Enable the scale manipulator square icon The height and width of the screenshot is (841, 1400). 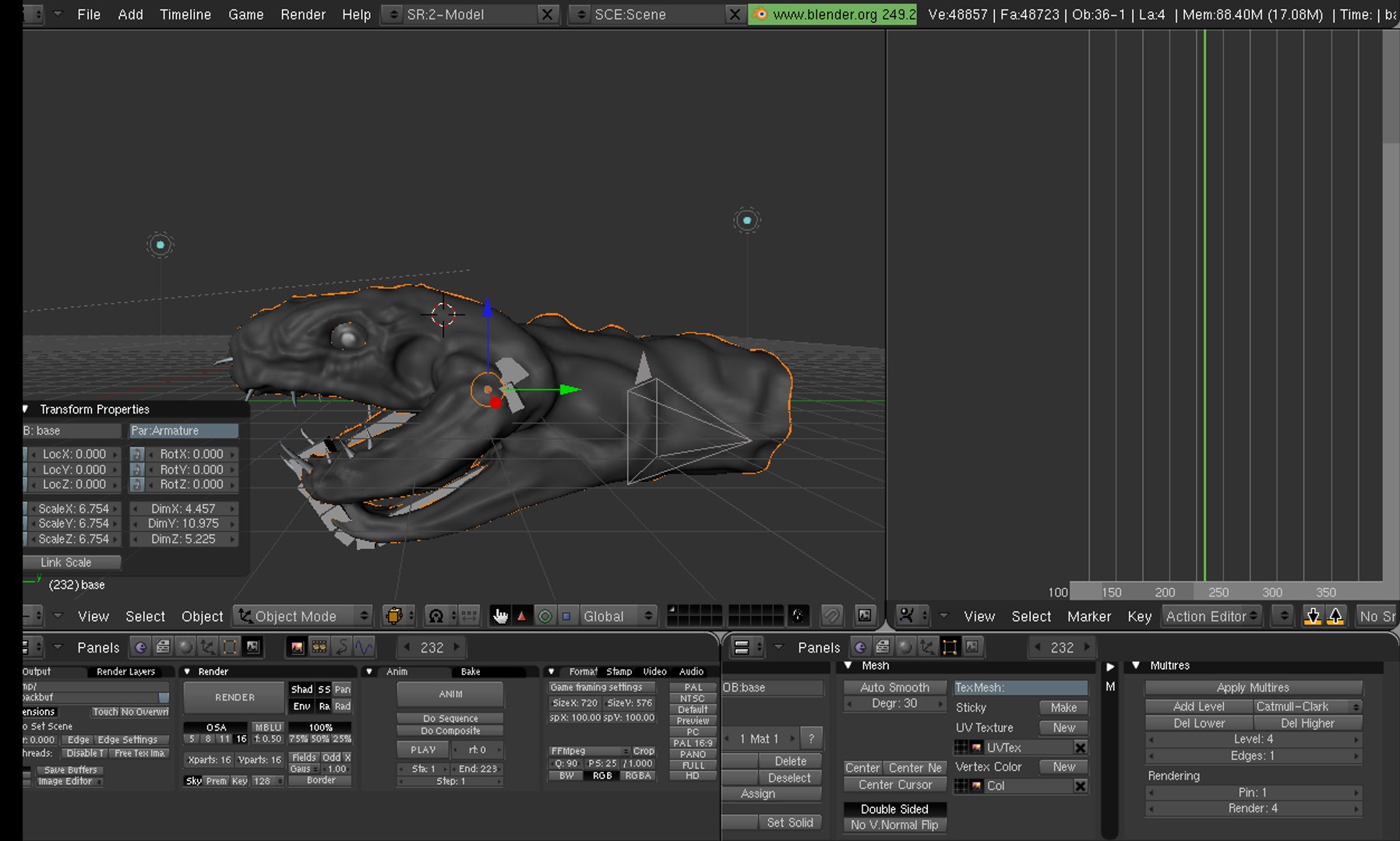566,616
